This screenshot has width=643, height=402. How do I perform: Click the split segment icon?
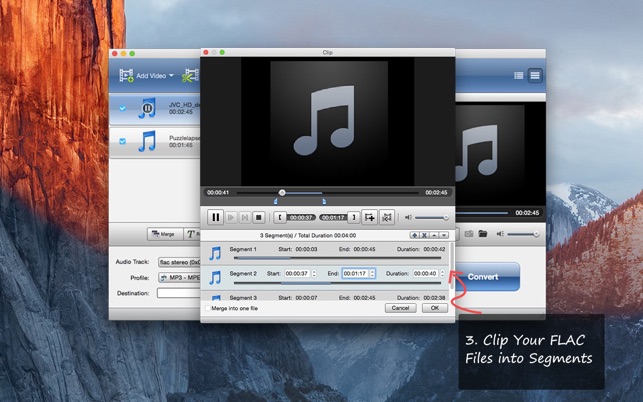387,216
